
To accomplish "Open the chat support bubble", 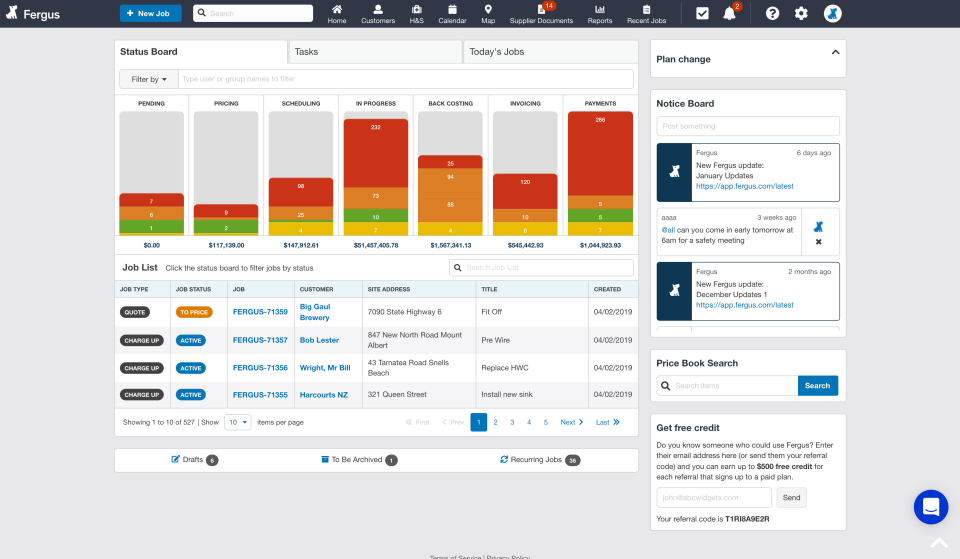I will (931, 507).
